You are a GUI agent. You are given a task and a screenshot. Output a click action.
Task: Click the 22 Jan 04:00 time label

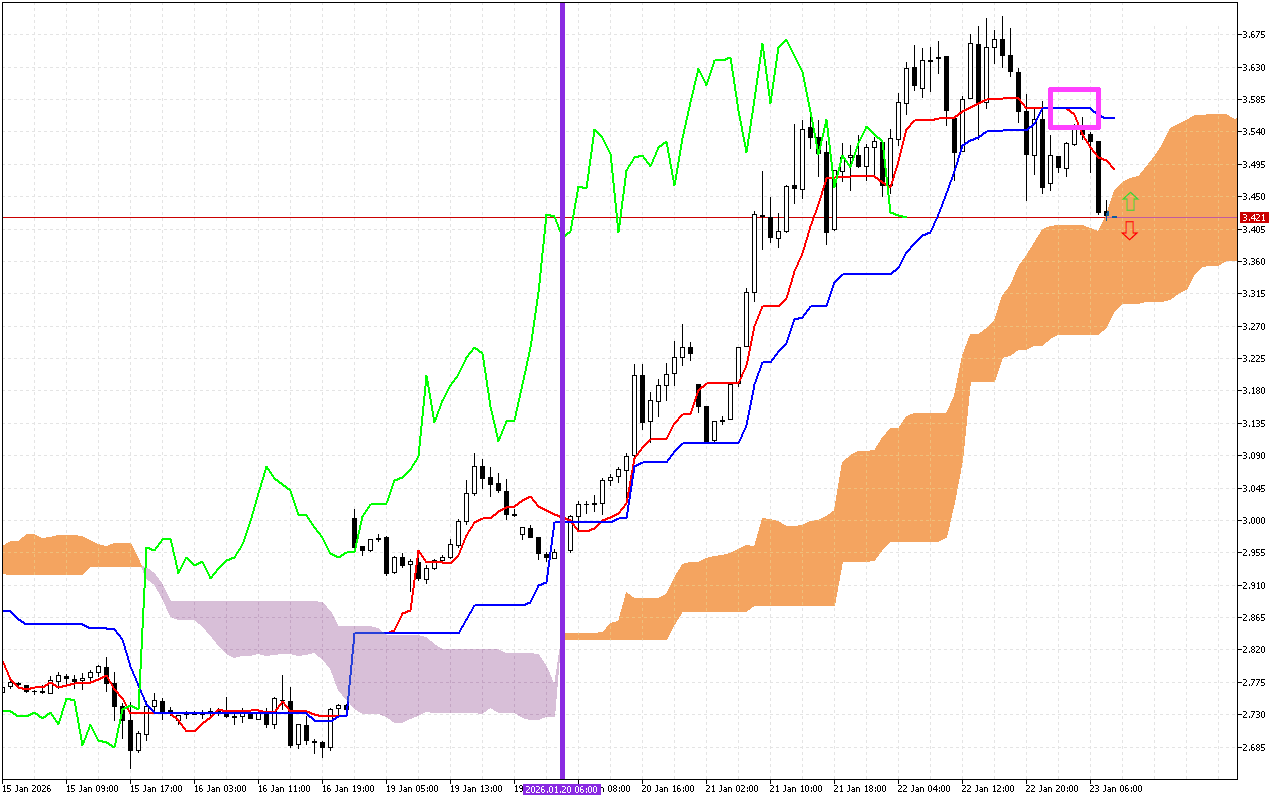[925, 789]
